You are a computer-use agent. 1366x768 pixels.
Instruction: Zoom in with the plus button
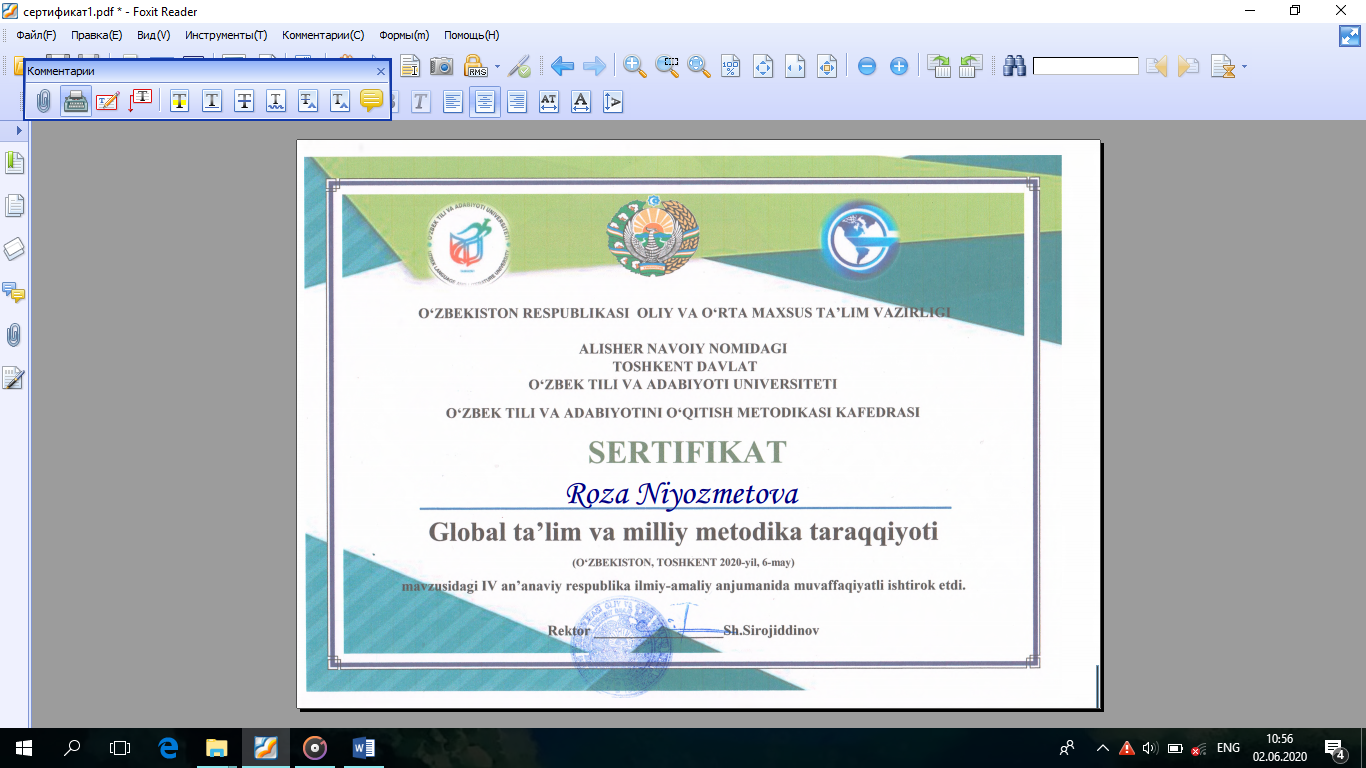coord(899,67)
